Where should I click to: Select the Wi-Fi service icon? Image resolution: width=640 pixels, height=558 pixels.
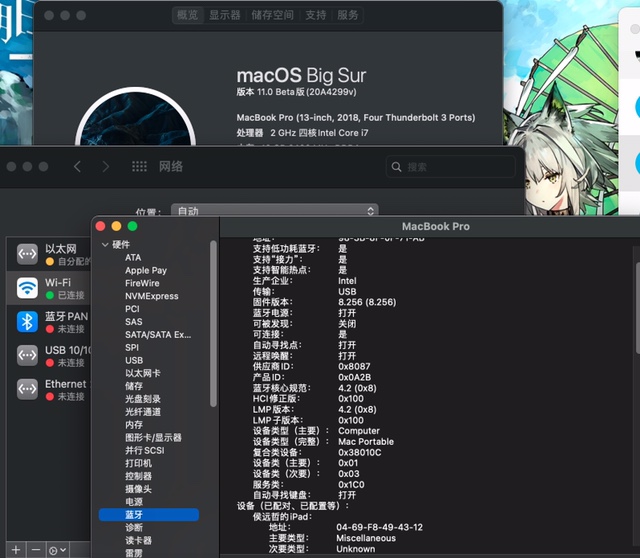[x=27, y=288]
